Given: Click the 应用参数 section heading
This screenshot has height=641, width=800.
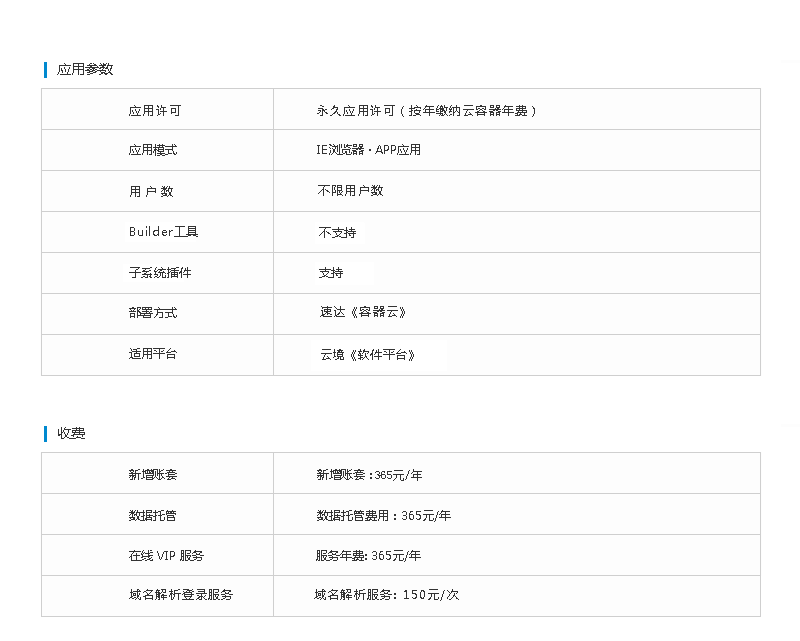Looking at the screenshot, I should pos(85,70).
